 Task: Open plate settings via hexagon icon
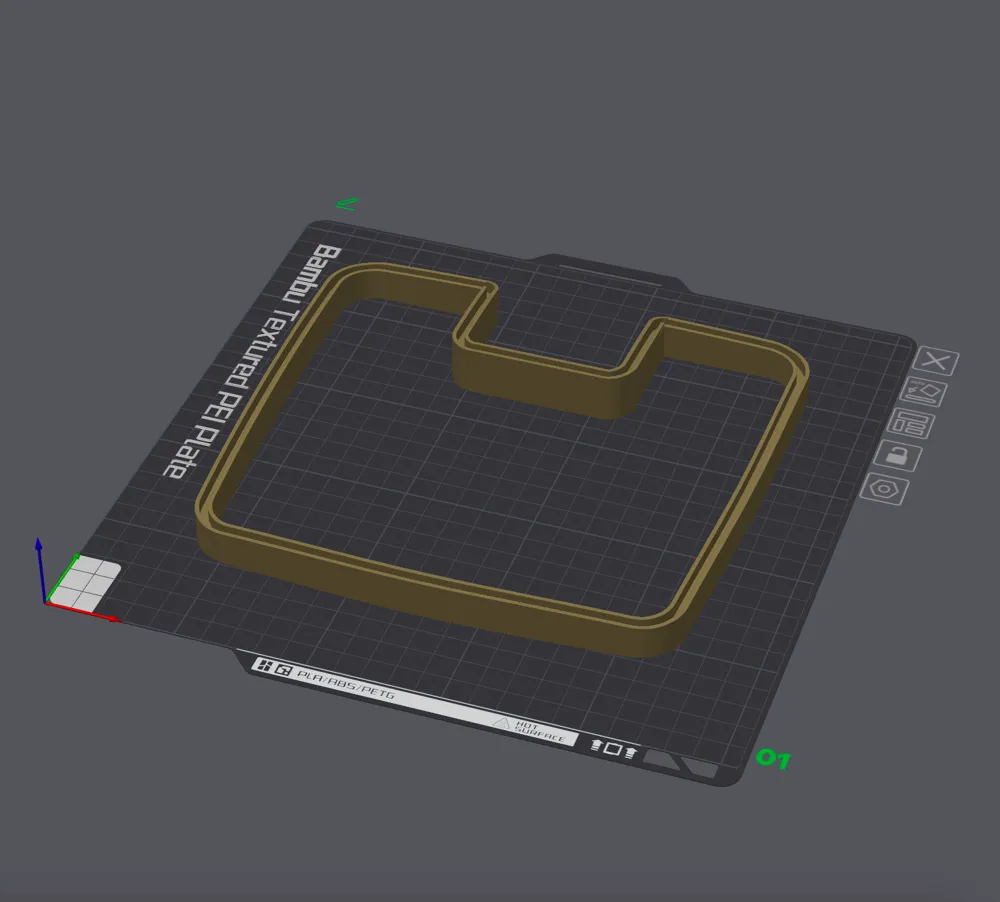point(884,490)
